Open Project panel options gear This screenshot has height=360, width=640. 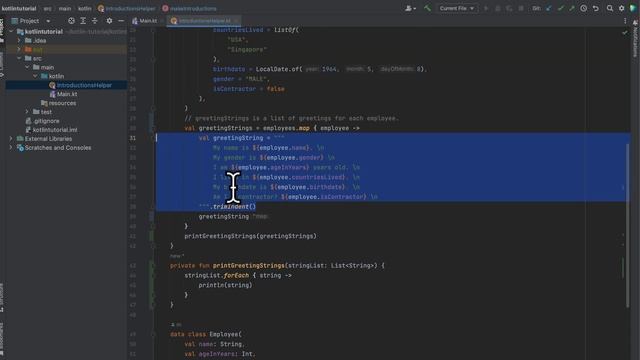point(109,21)
